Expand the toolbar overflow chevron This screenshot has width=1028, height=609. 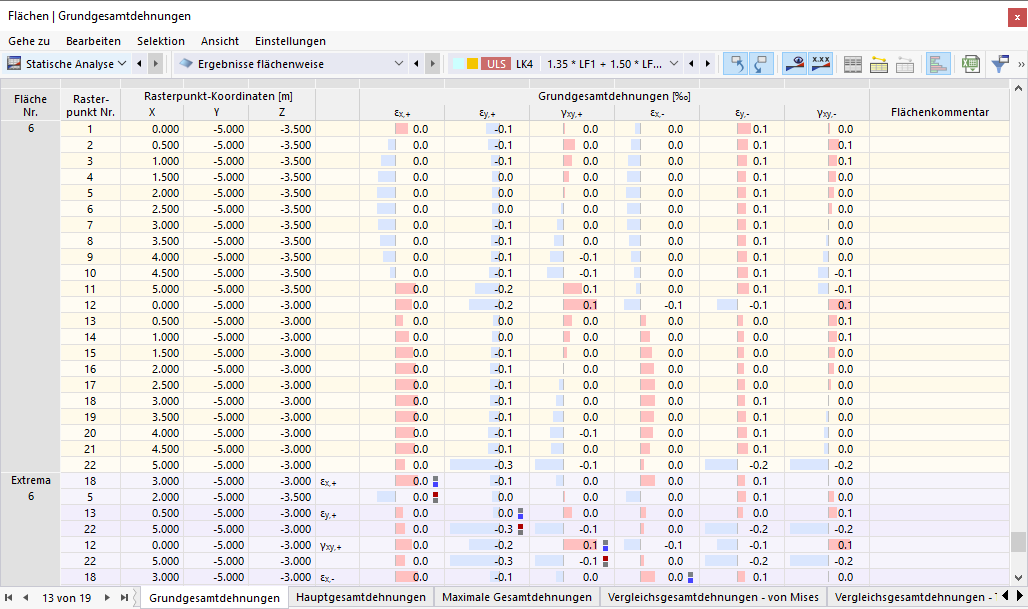click(1021, 64)
